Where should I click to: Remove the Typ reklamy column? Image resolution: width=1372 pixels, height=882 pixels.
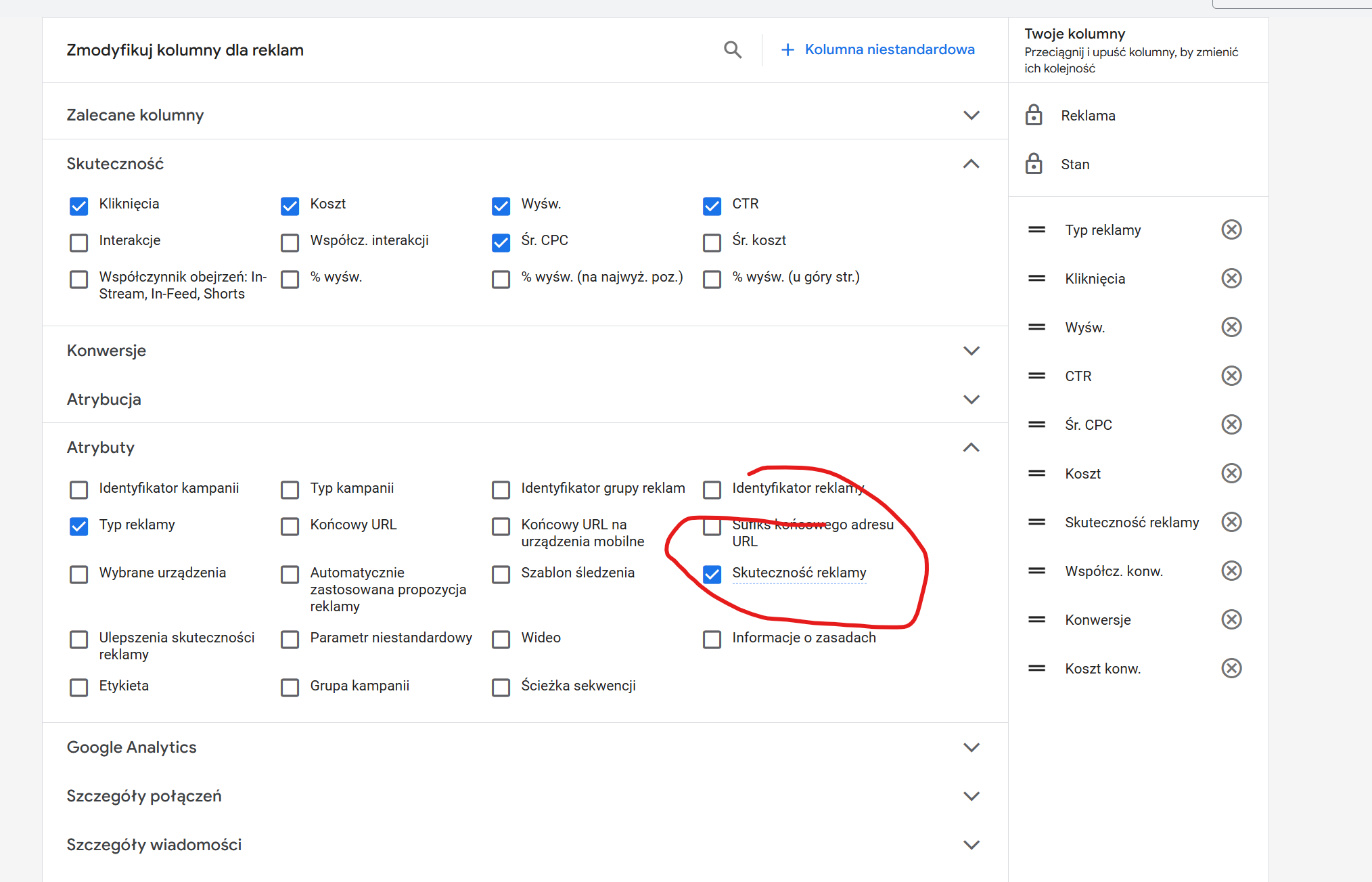point(1231,230)
